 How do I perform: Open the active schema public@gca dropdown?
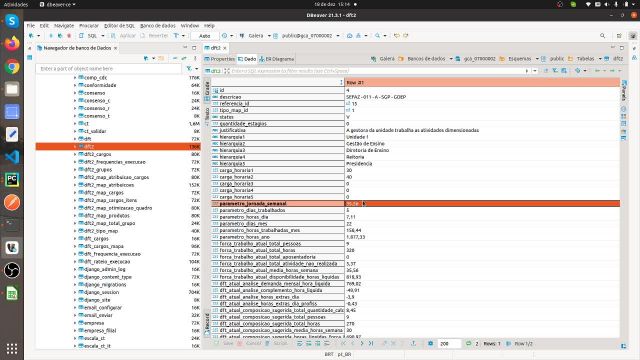point(338,36)
